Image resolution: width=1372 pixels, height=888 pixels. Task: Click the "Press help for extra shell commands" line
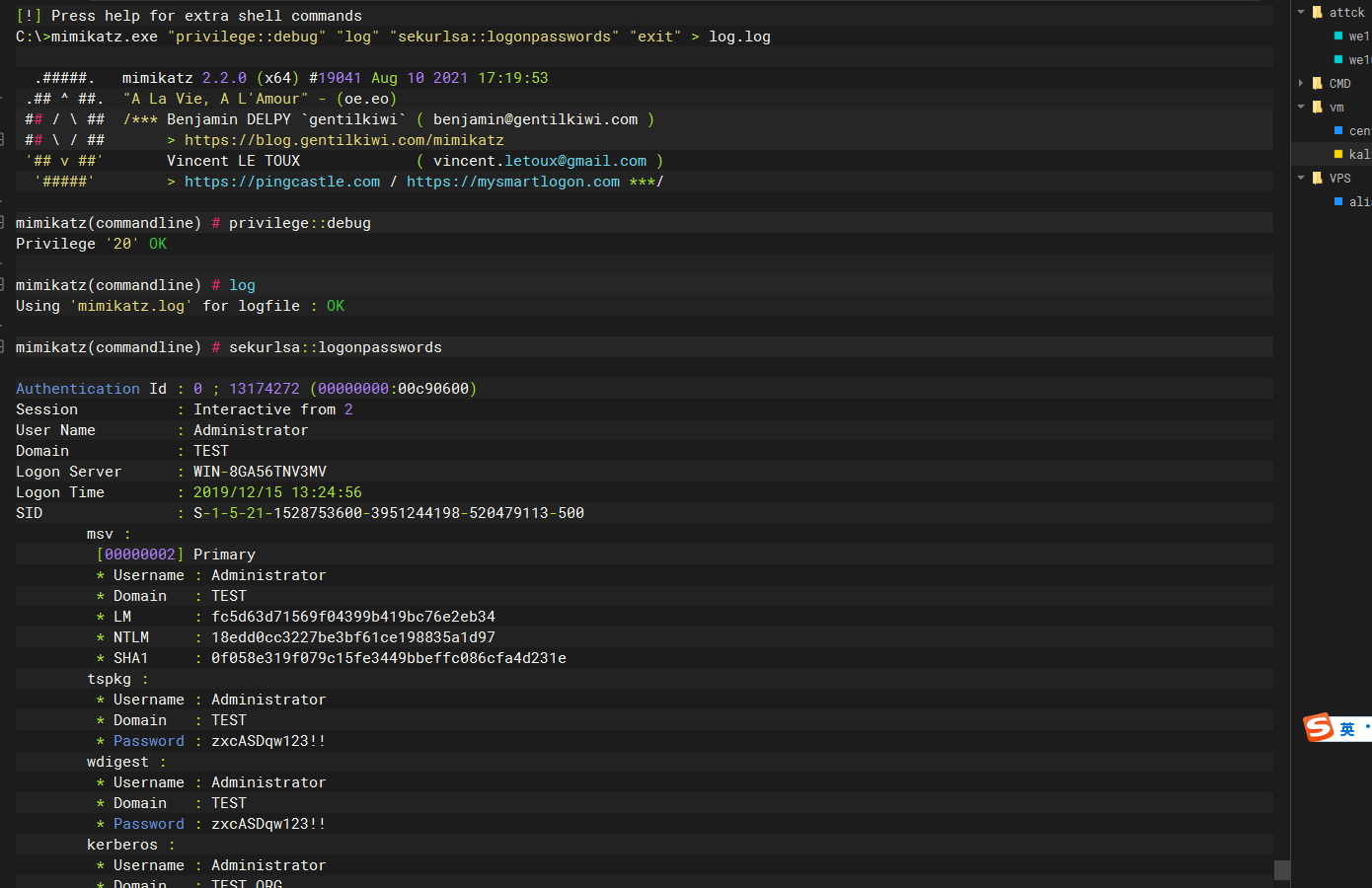(x=189, y=16)
